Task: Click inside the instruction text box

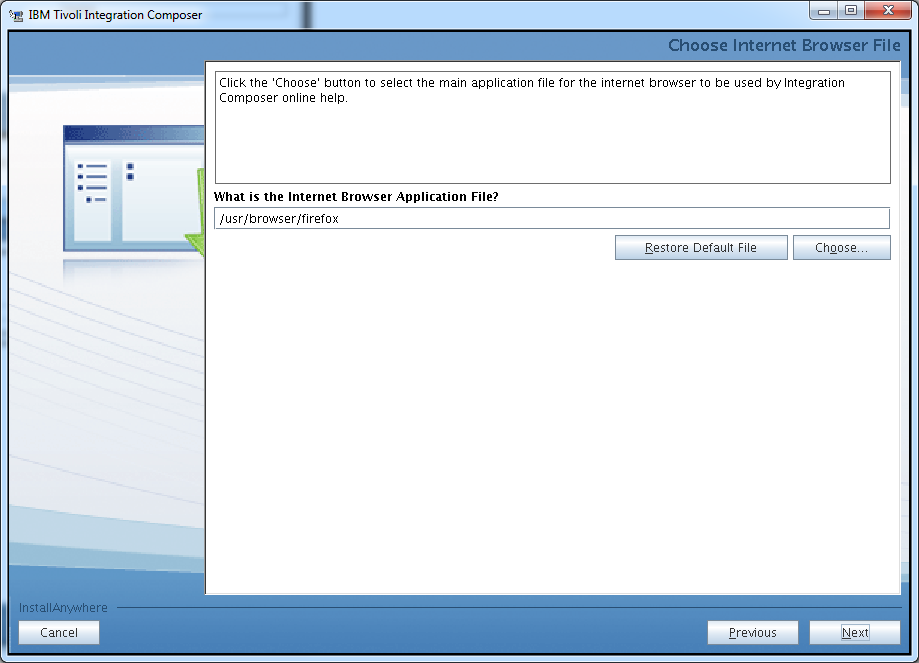Action: point(553,127)
